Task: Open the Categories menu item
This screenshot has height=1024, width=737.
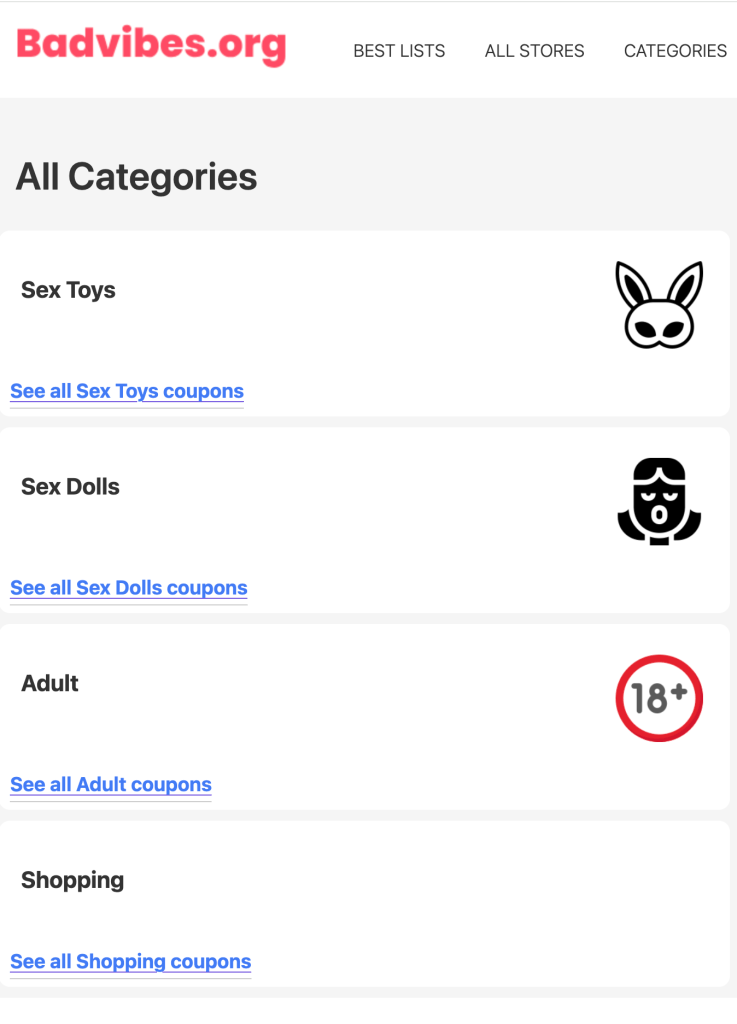Action: click(x=675, y=51)
